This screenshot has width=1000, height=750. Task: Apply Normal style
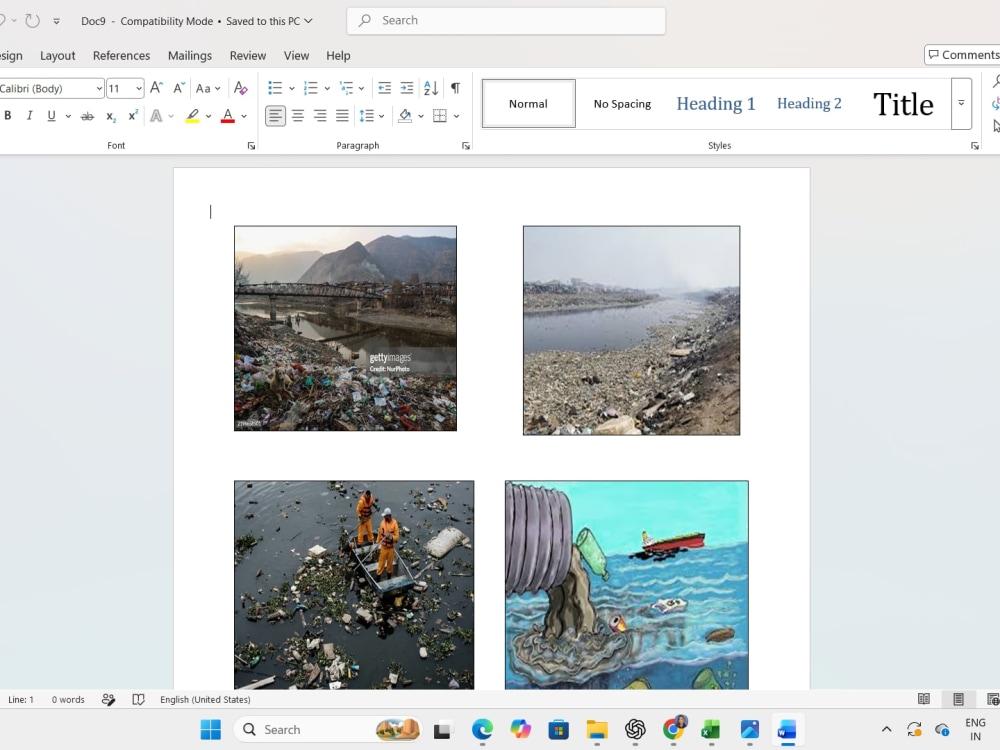point(528,103)
